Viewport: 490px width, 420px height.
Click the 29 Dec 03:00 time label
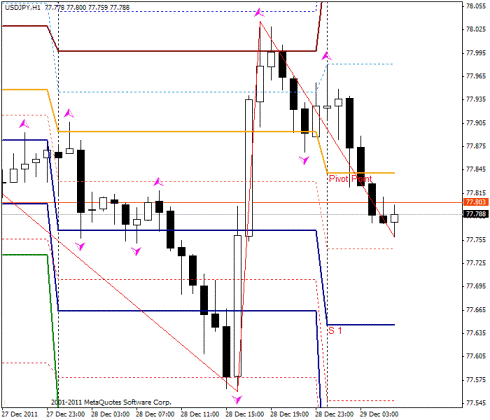[379, 414]
